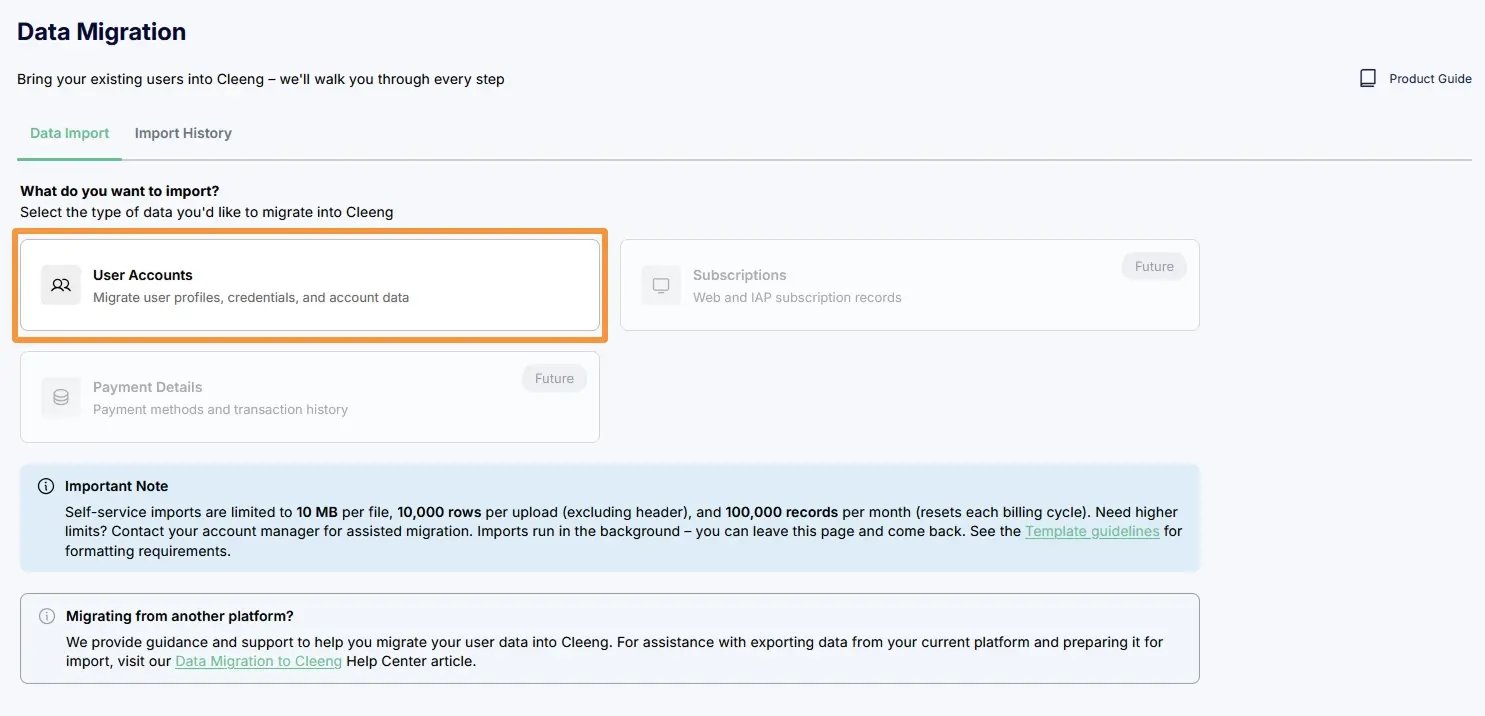Open the Template guidelines link

coord(1092,531)
